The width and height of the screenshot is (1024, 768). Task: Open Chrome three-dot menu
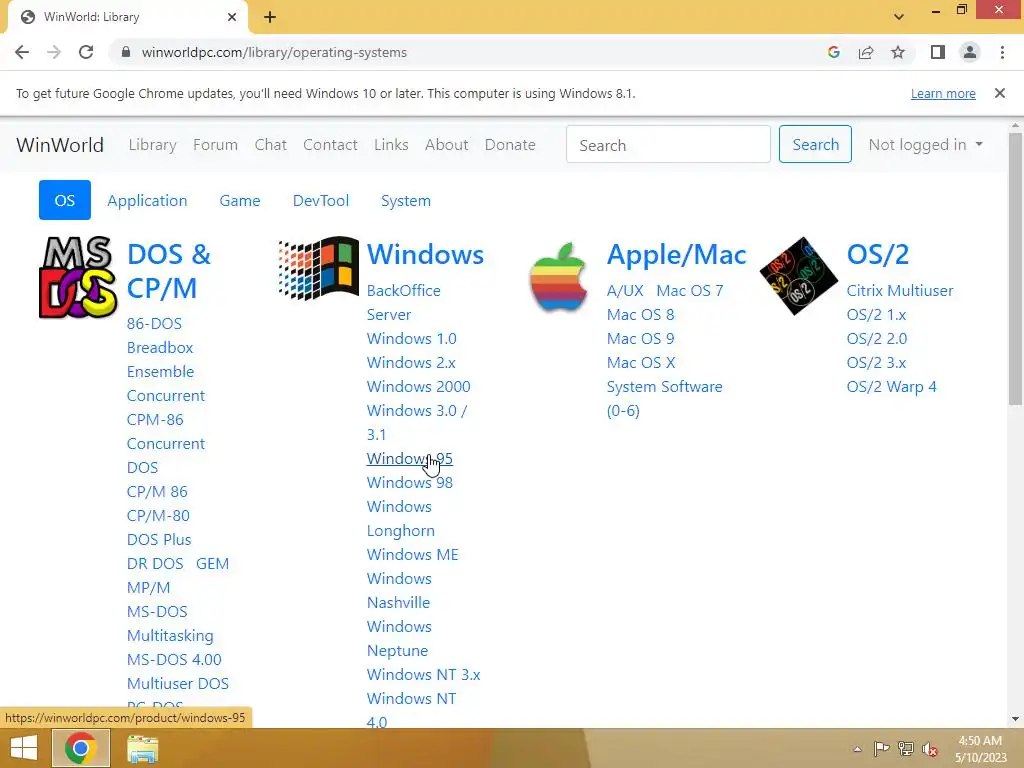point(1002,52)
